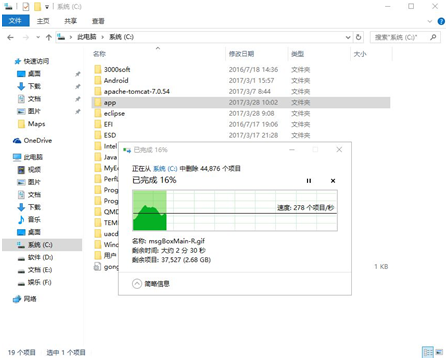Sort by 修改日期 column header
The height and width of the screenshot is (360, 448).
click(x=241, y=54)
